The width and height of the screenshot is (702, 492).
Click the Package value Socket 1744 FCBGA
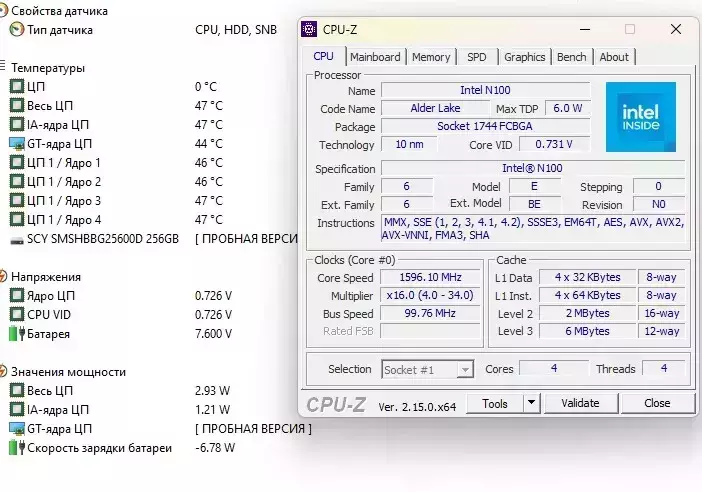485,126
